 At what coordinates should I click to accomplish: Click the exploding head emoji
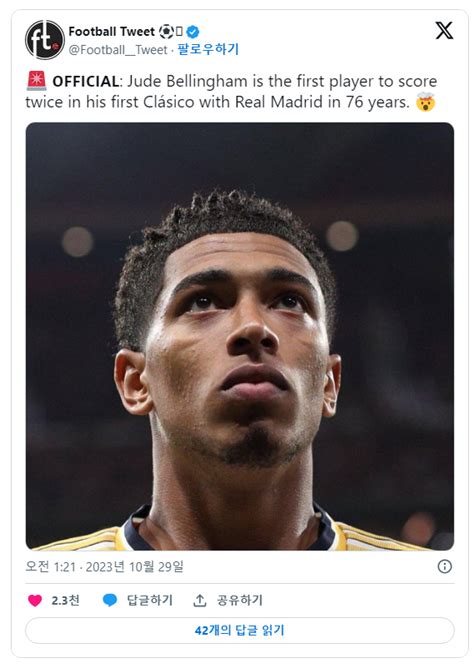coord(425,102)
